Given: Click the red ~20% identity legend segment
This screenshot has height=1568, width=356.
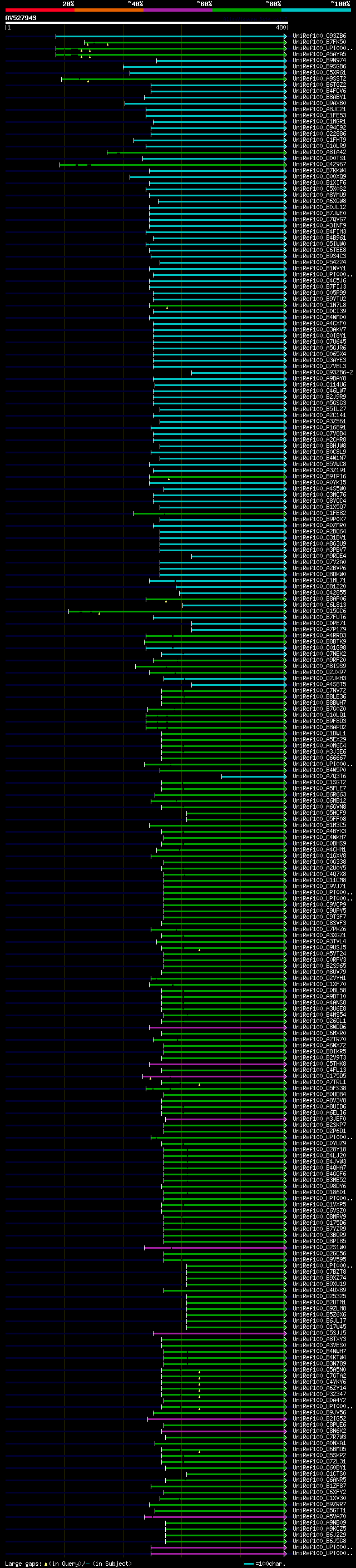Looking at the screenshot, I should (x=39, y=10).
